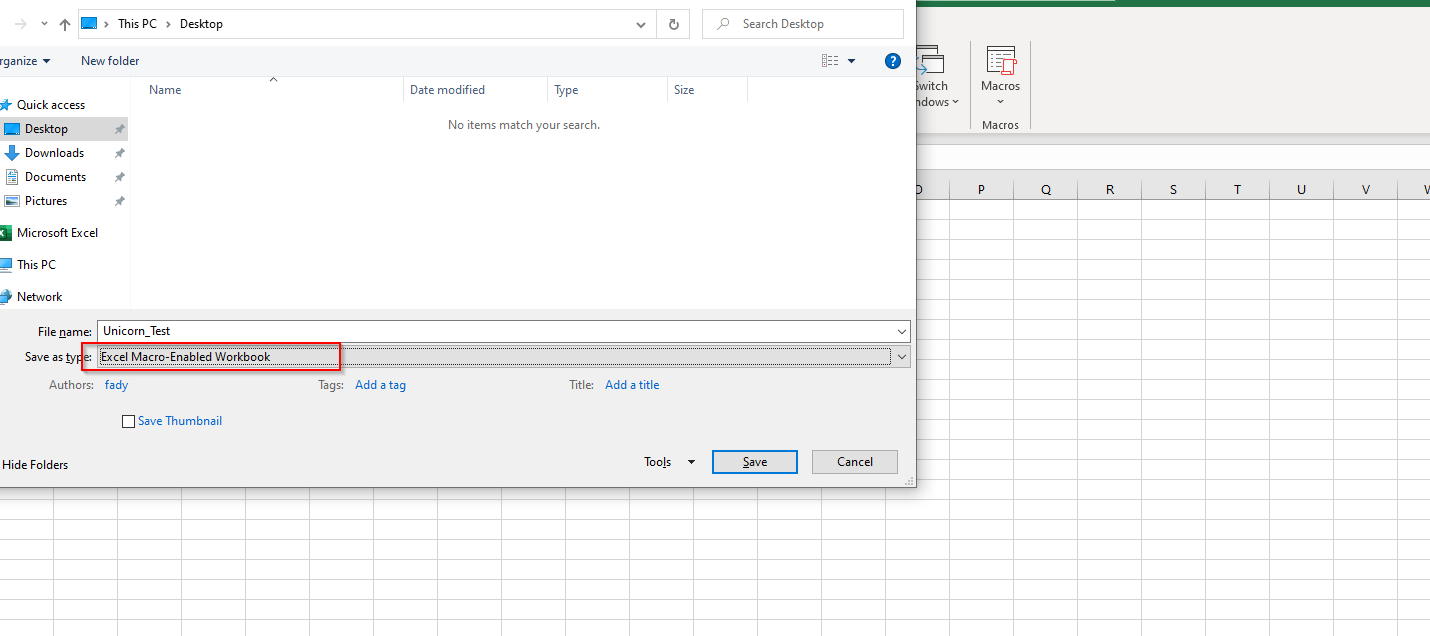The height and width of the screenshot is (636, 1430).
Task: Click the Change your view icon
Action: click(x=830, y=61)
